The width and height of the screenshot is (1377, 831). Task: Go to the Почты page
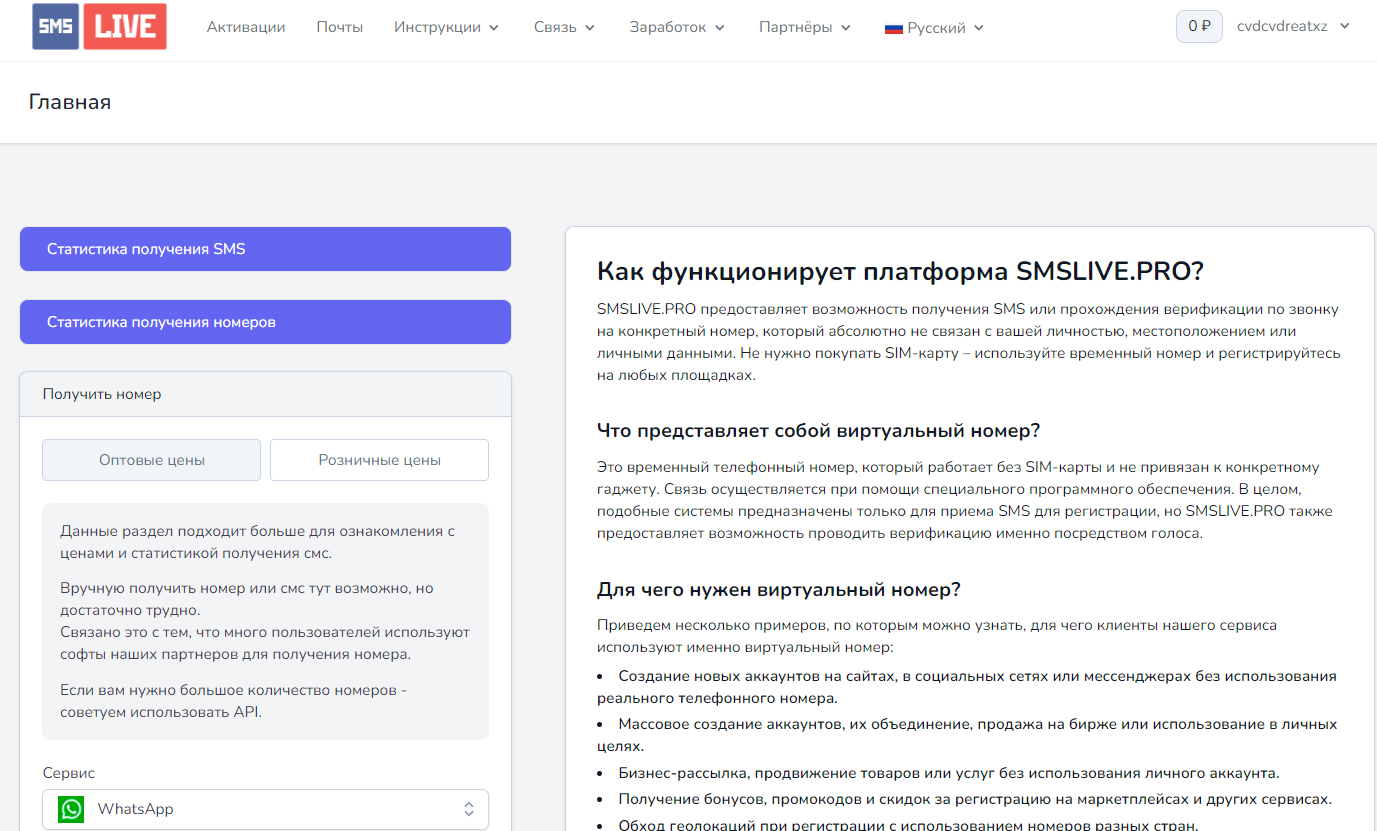[x=340, y=27]
